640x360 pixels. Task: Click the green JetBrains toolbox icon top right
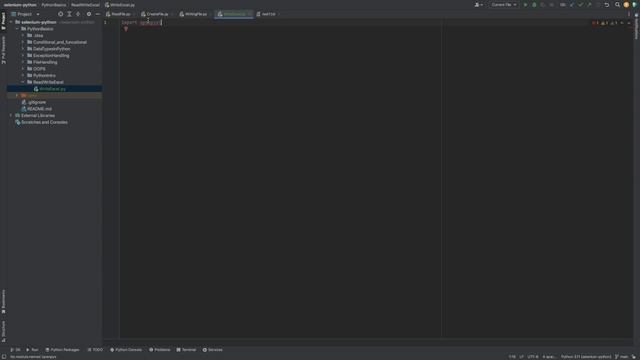pos(634,5)
